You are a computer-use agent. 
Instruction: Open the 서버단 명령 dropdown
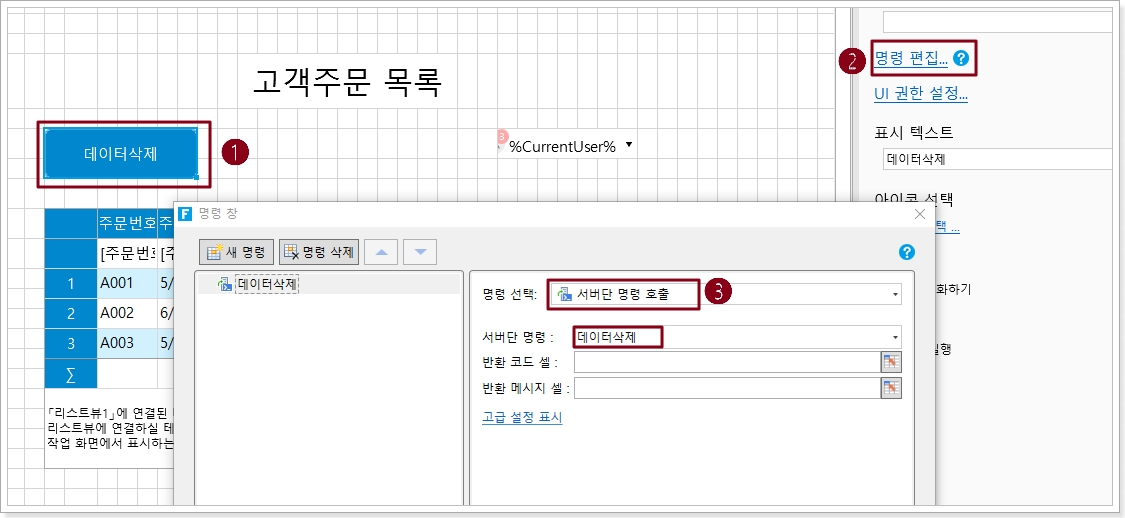coord(894,337)
